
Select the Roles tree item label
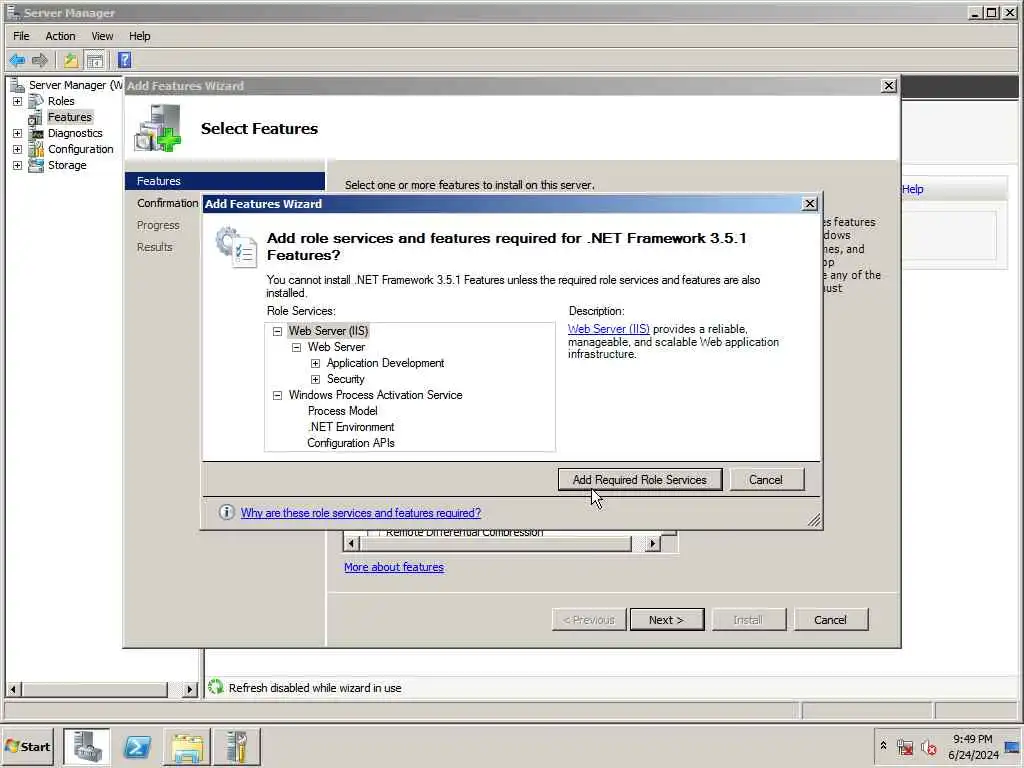[x=61, y=101]
